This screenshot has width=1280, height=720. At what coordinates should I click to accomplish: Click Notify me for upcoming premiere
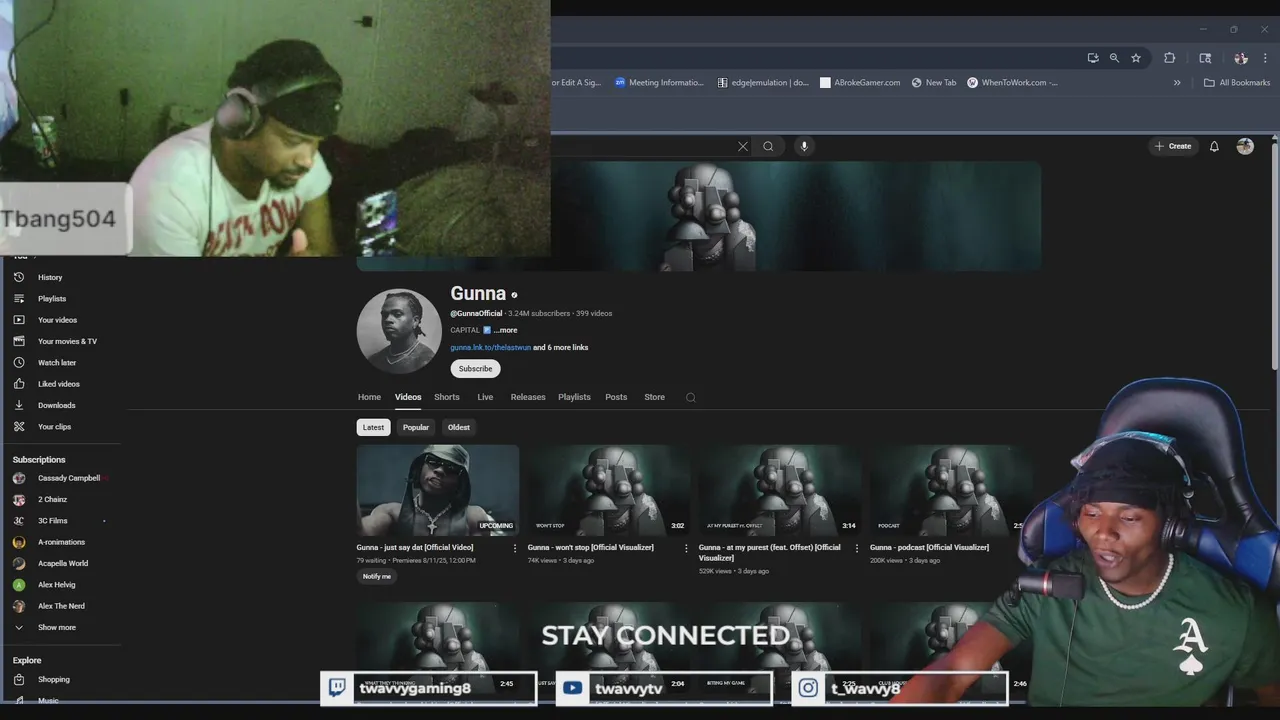coord(377,576)
